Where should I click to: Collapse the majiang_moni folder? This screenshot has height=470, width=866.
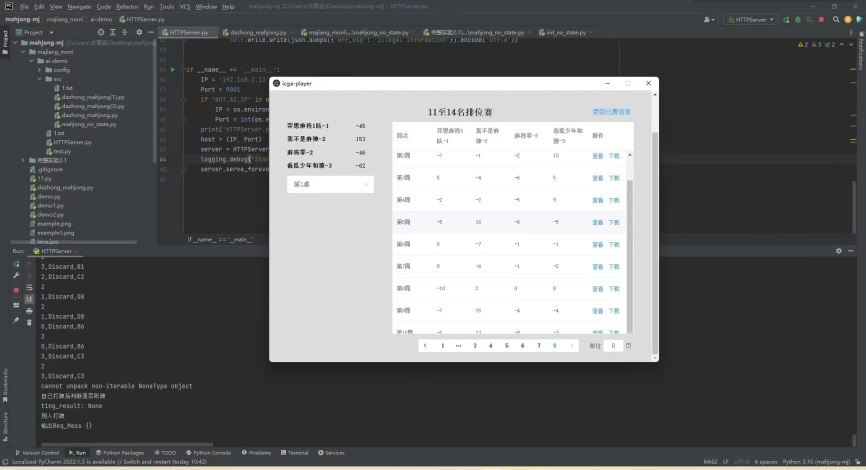[x=24, y=52]
